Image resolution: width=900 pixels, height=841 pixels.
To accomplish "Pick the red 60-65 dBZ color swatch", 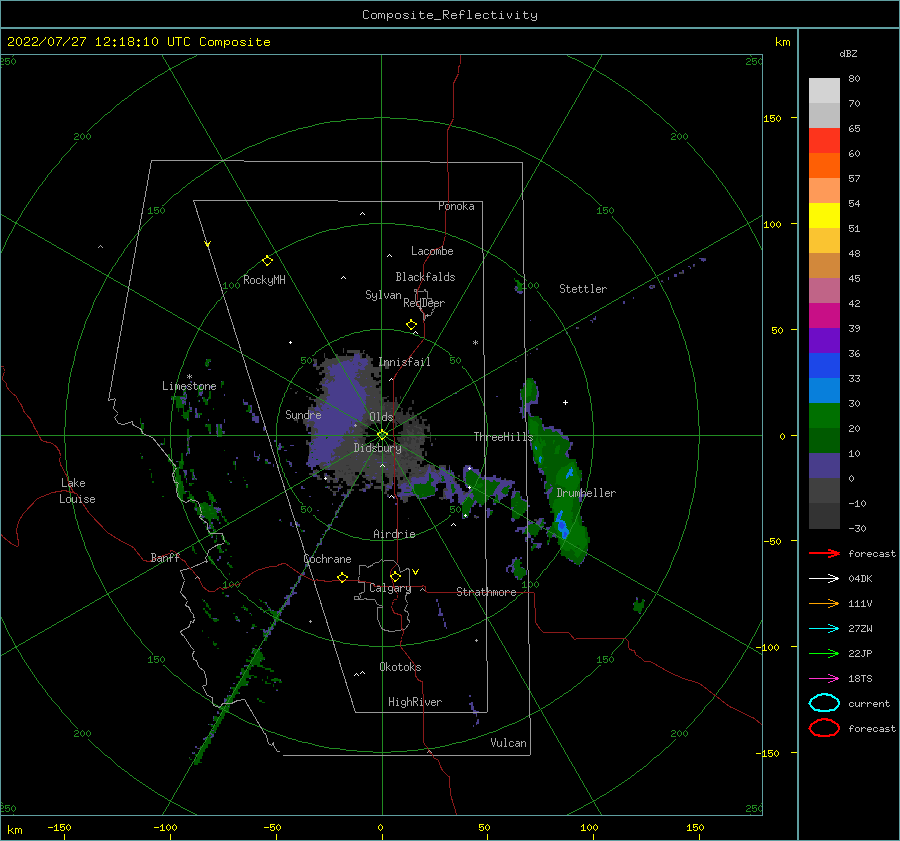I will click(824, 141).
